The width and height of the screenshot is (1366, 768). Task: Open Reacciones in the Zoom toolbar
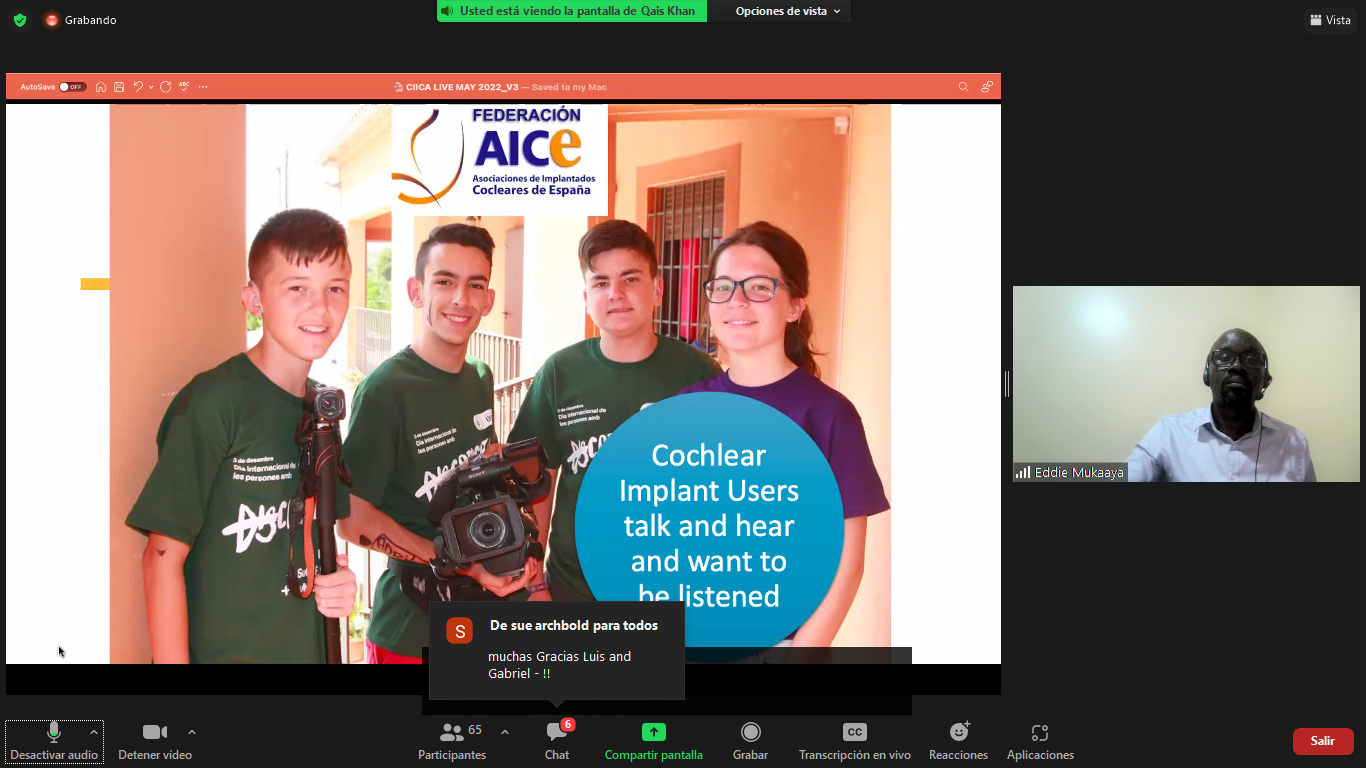pyautogui.click(x=957, y=738)
